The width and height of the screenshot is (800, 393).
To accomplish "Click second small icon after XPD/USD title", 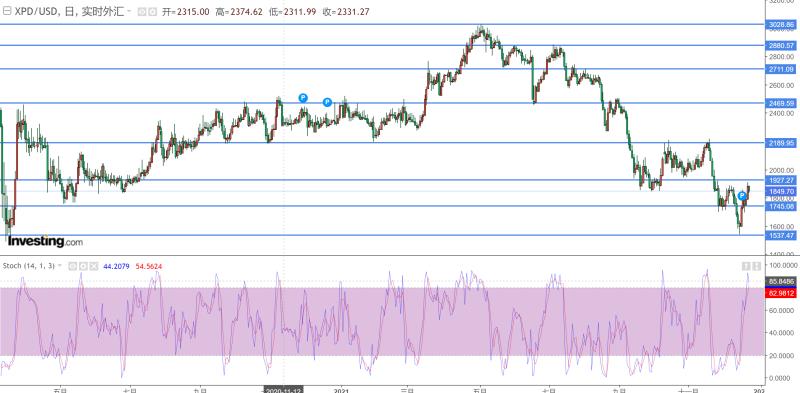I will [x=153, y=12].
